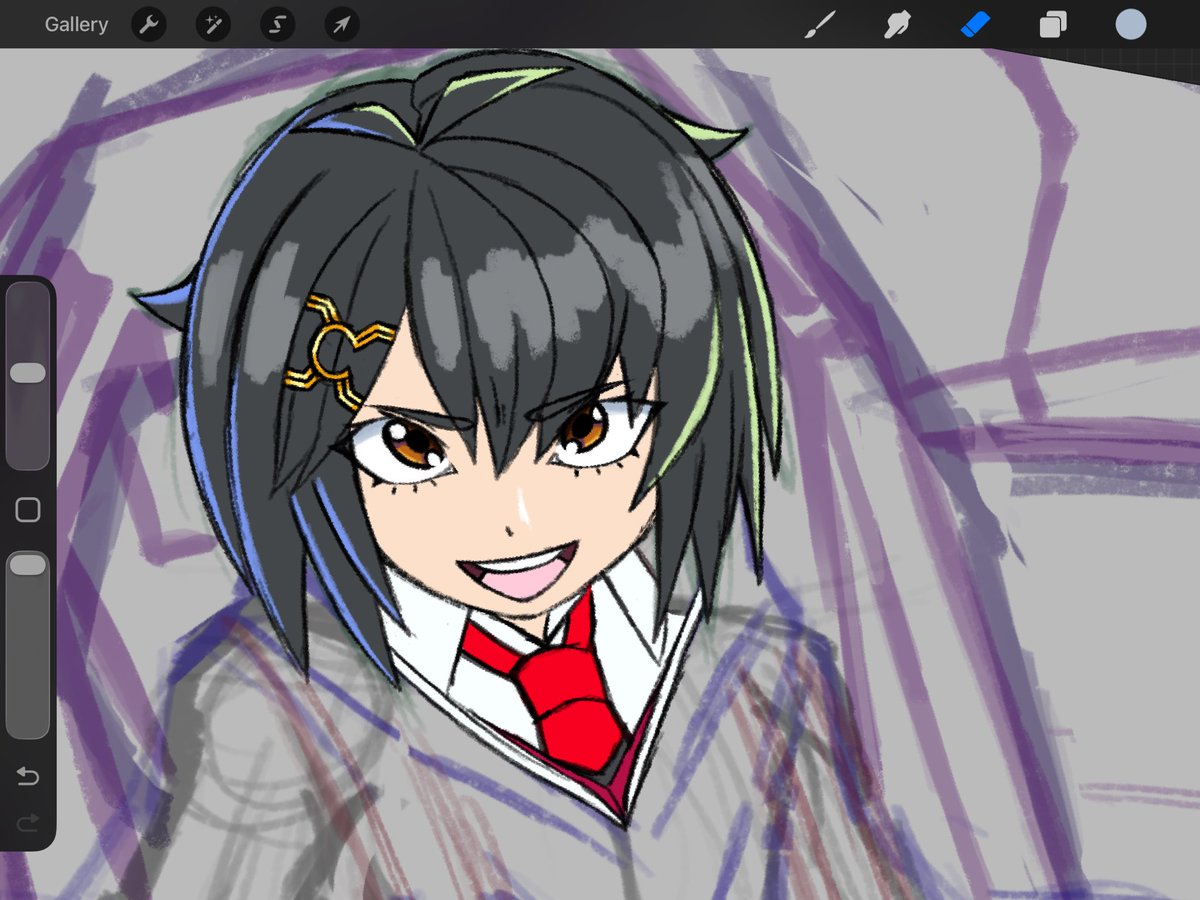Viewport: 1200px width, 900px height.
Task: Open the Actions wrench menu
Action: click(149, 25)
